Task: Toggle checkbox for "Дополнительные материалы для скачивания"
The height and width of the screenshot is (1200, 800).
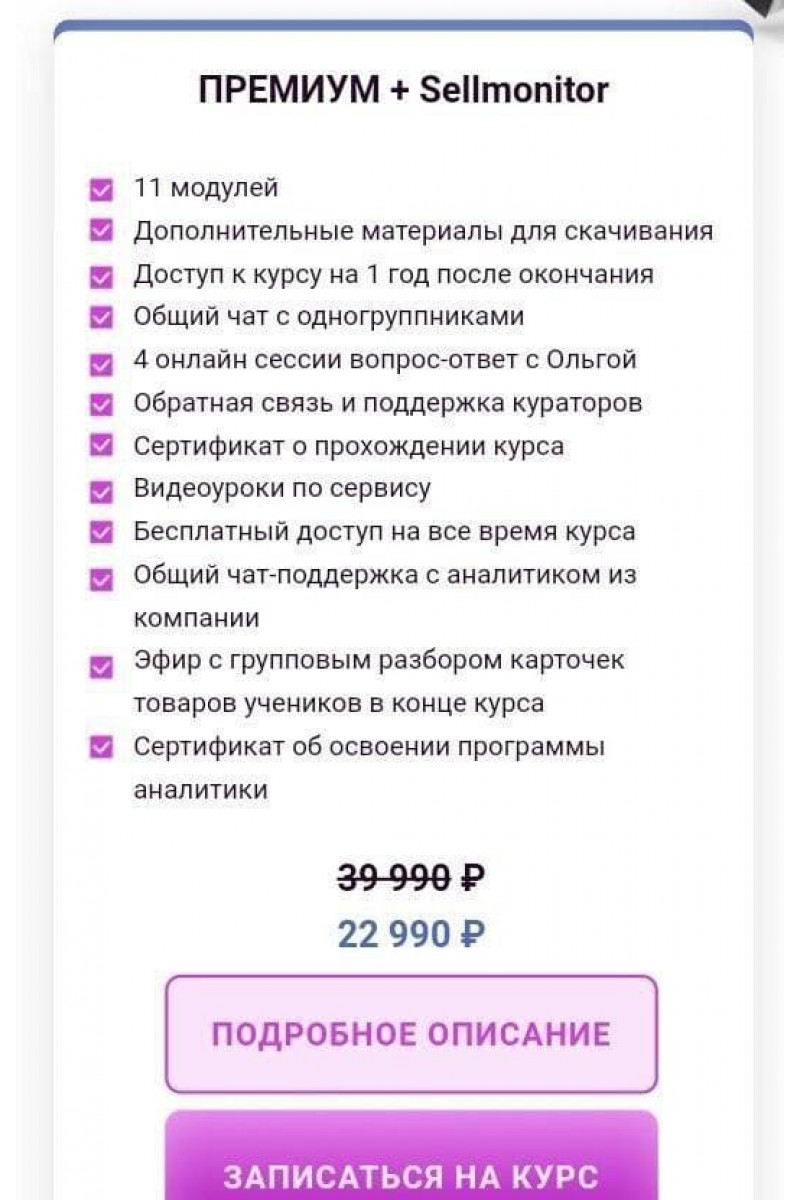Action: [101, 232]
